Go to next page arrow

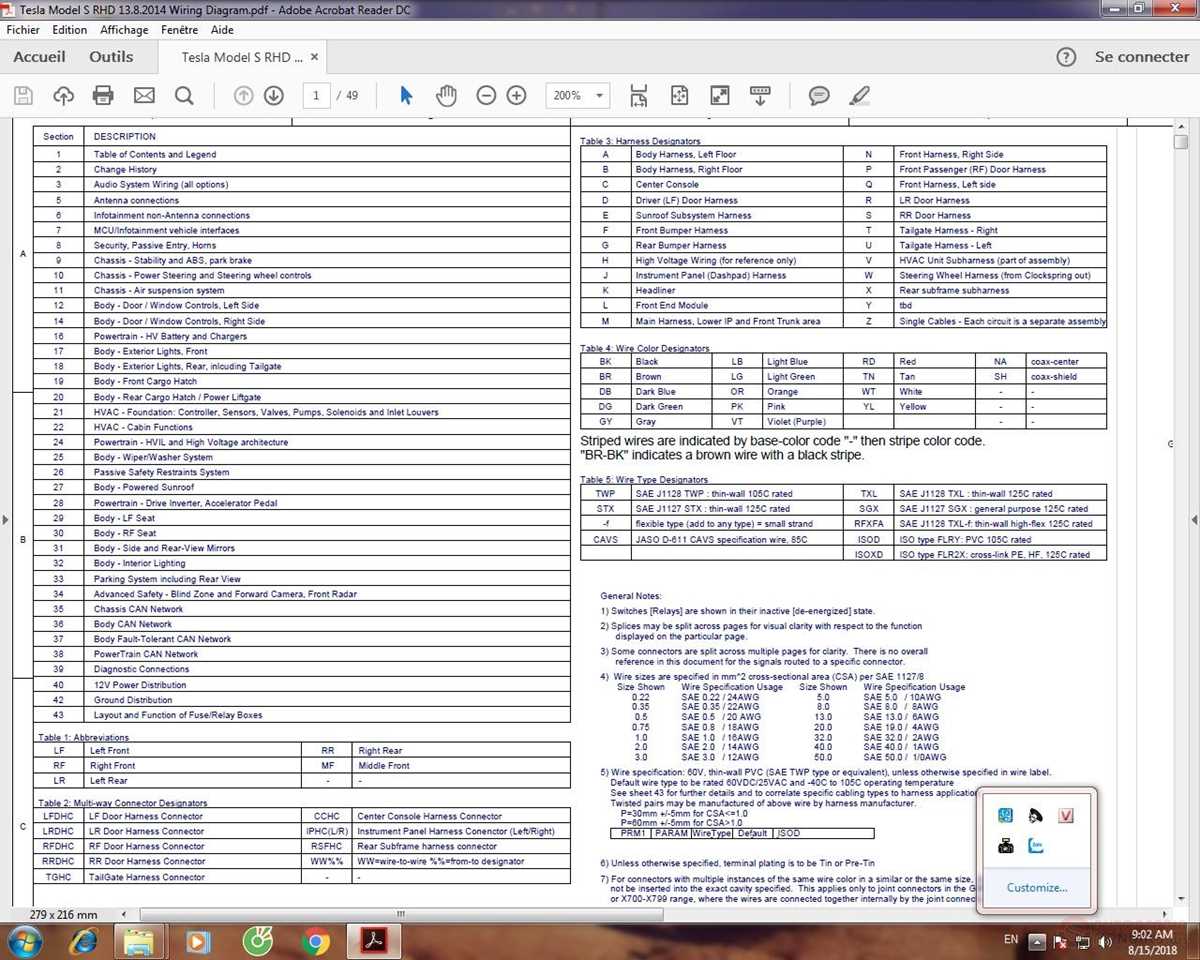[274, 96]
